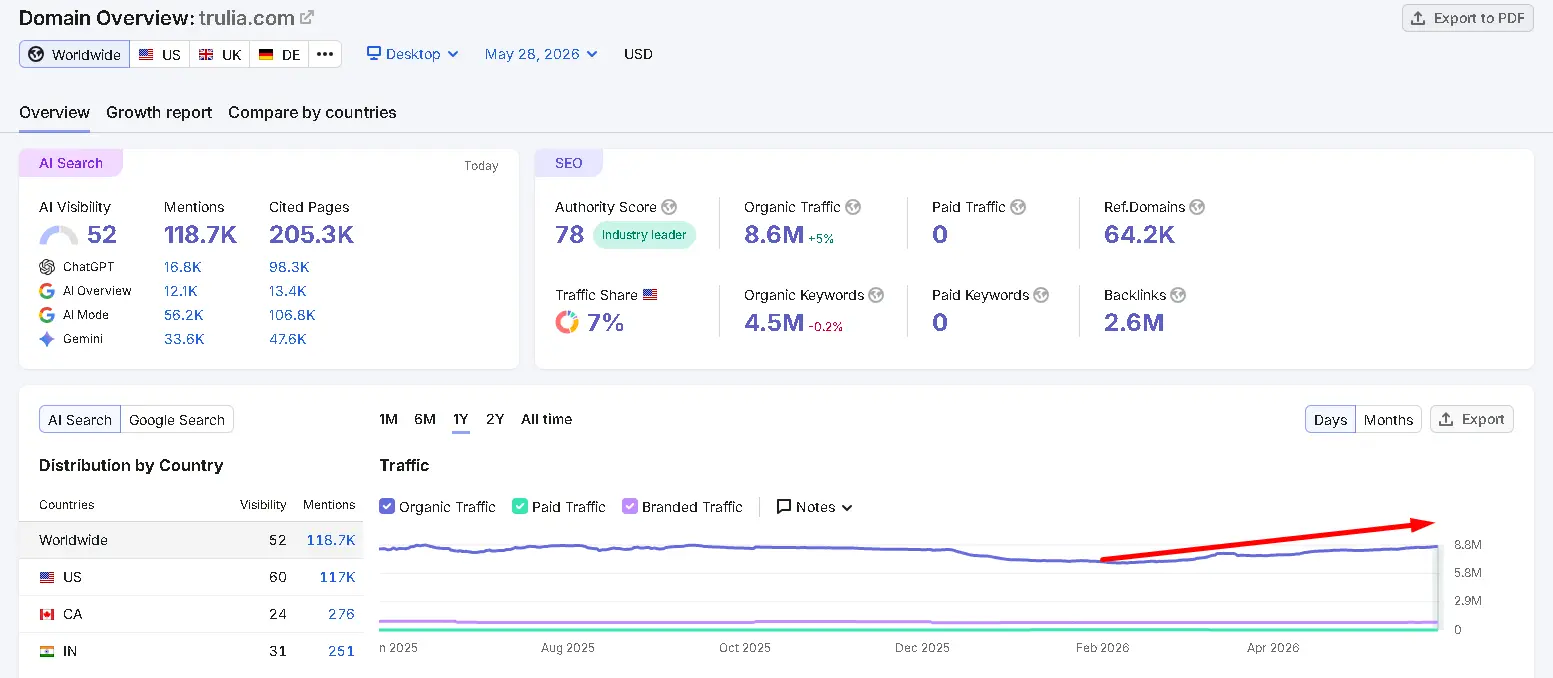Click the CA flag in country table
Screen dimensions: 1553x678
pyautogui.click(x=46, y=614)
